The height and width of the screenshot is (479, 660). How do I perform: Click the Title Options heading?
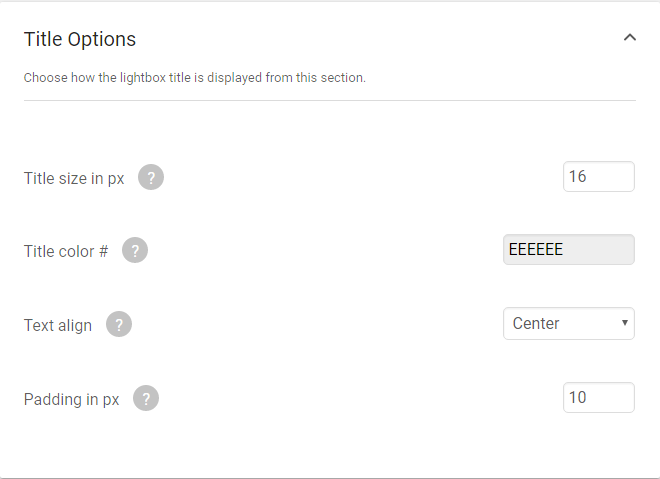pyautogui.click(x=80, y=39)
